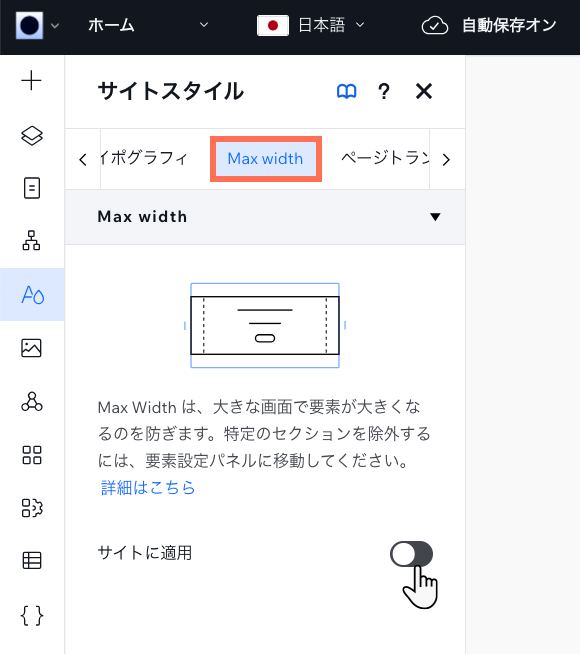Open the Masters site structure icon

[x=32, y=241]
